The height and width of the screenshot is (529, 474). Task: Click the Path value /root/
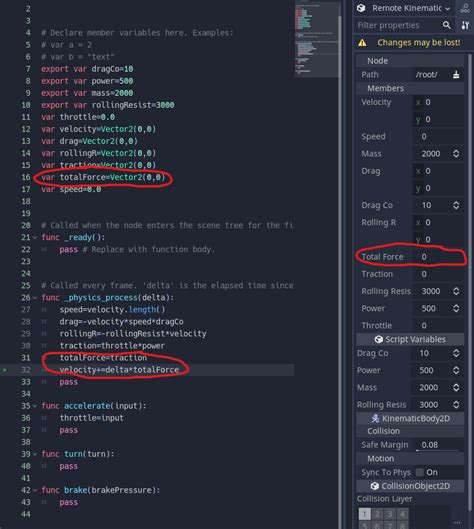tap(427, 75)
